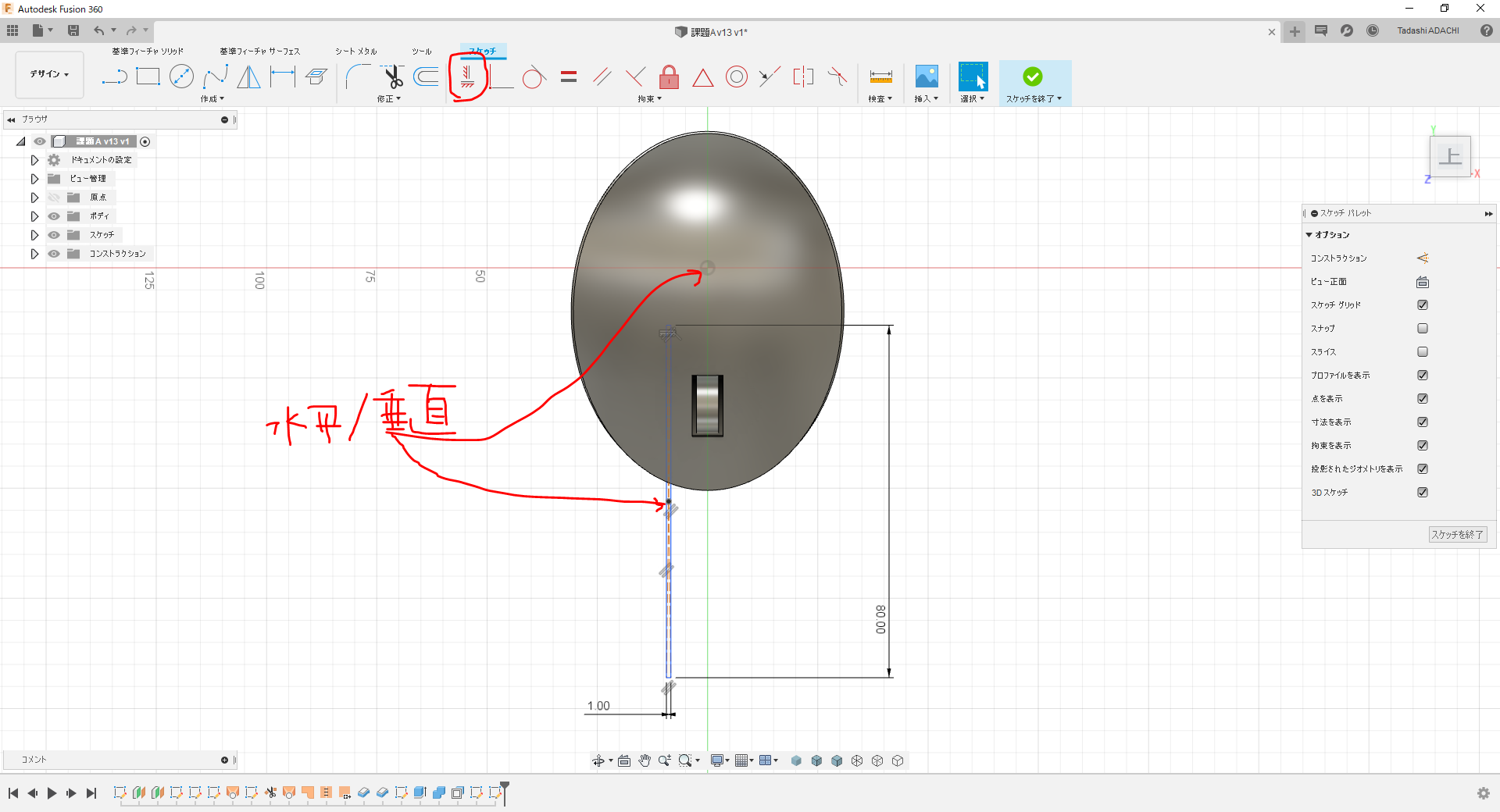Expand the Bodies tree node

tap(34, 216)
